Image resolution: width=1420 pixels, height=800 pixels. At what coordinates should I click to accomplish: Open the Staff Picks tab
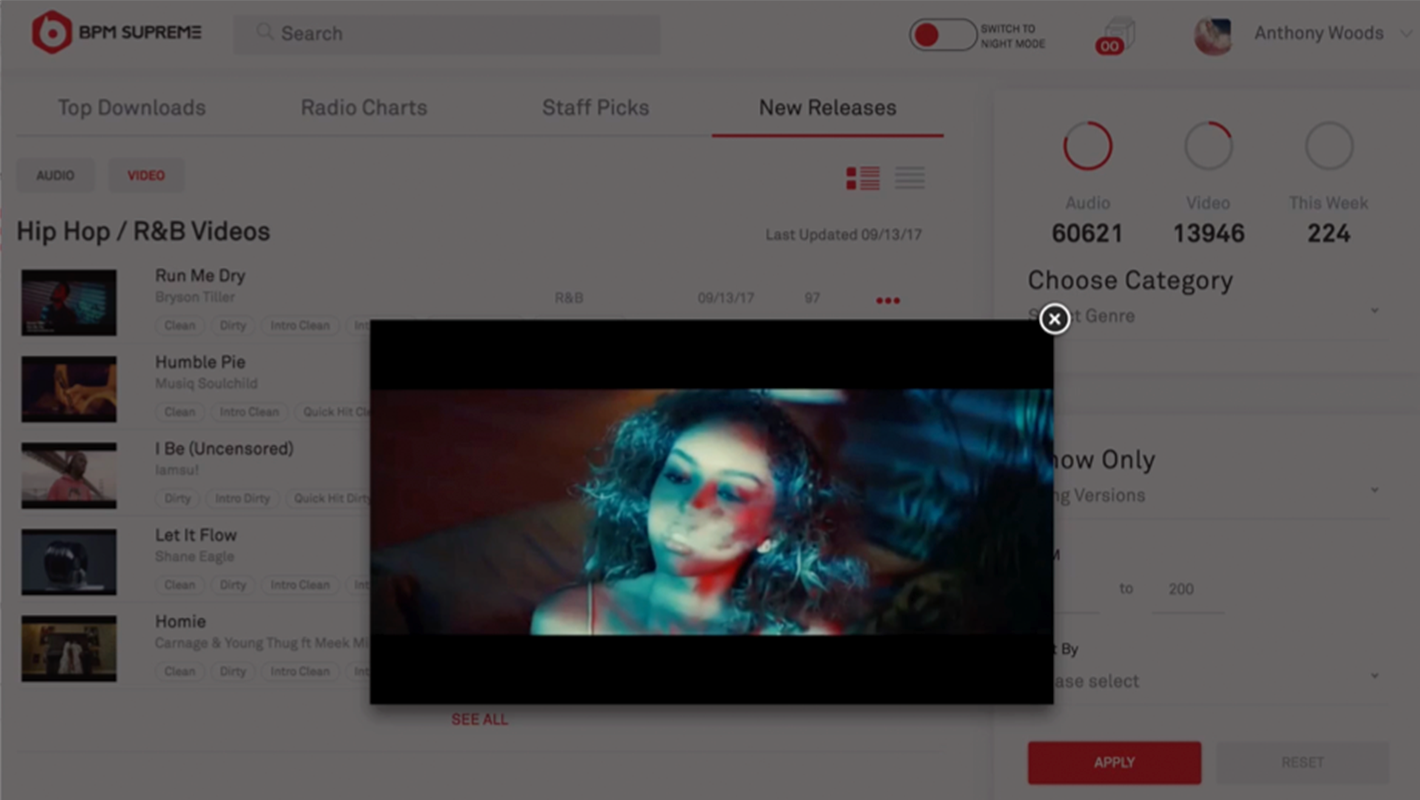pyautogui.click(x=595, y=108)
